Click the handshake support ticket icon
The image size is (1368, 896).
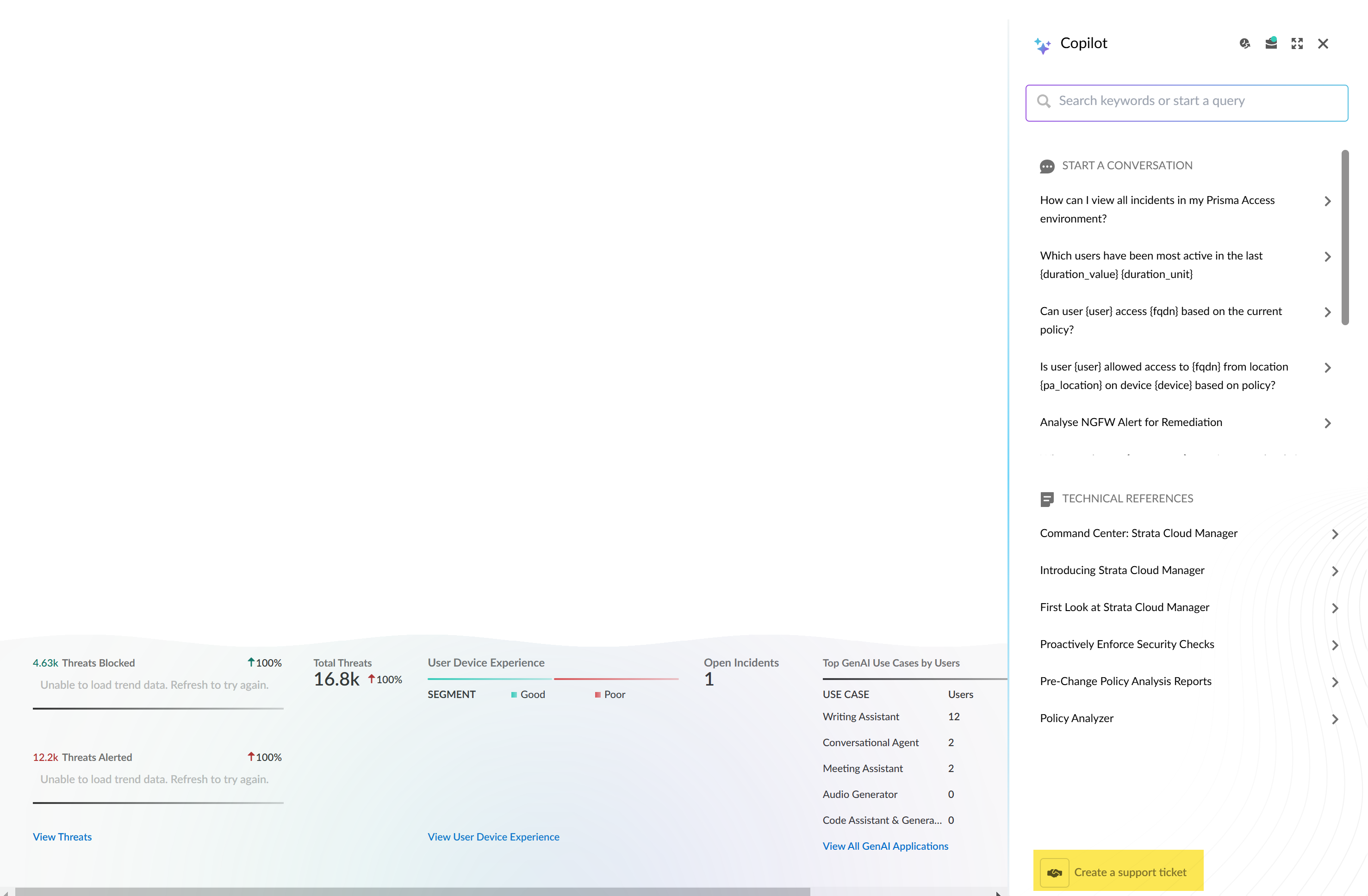tap(1054, 872)
